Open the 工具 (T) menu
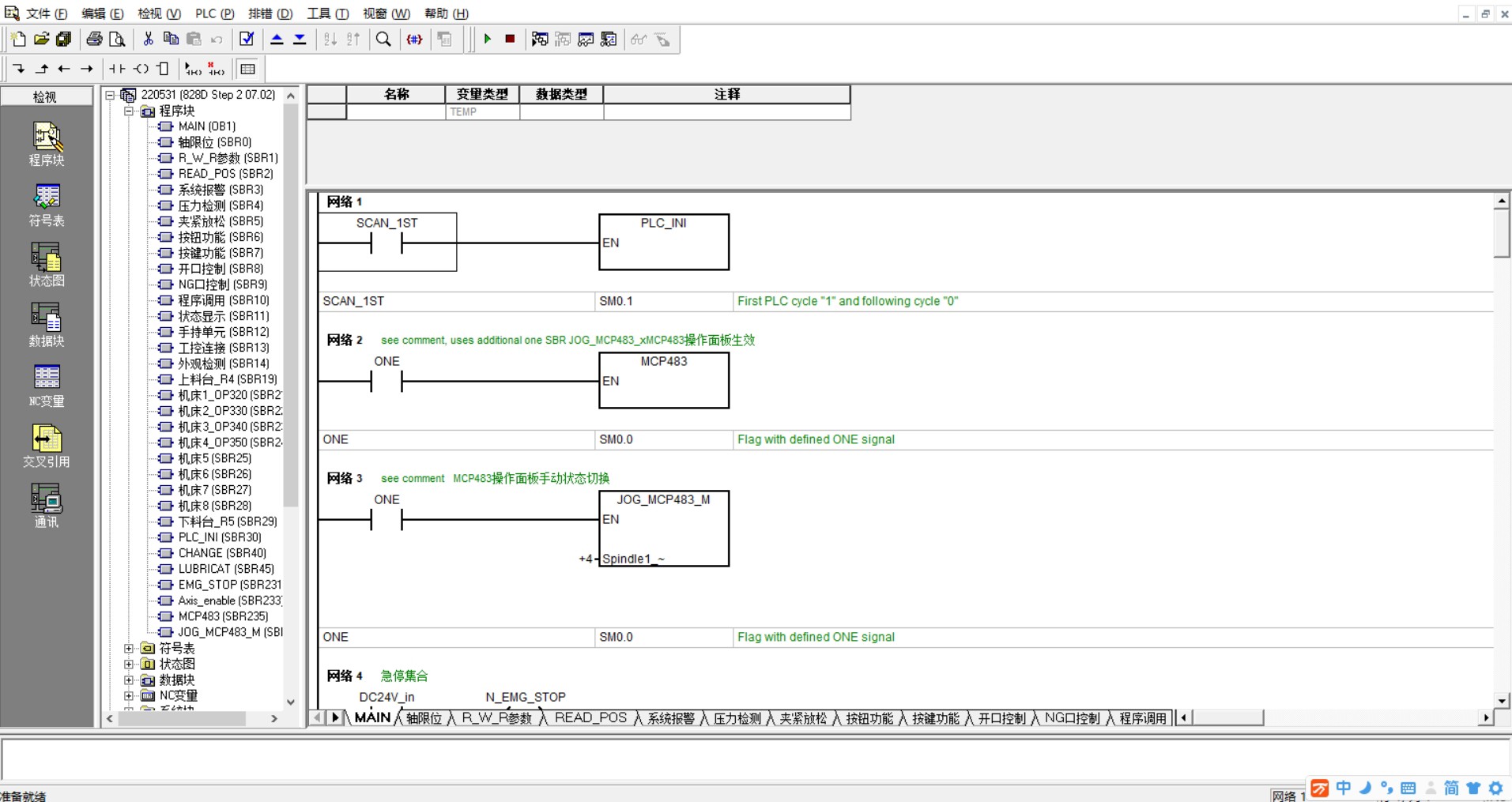Screen dimensions: 1512x802 pos(327,13)
